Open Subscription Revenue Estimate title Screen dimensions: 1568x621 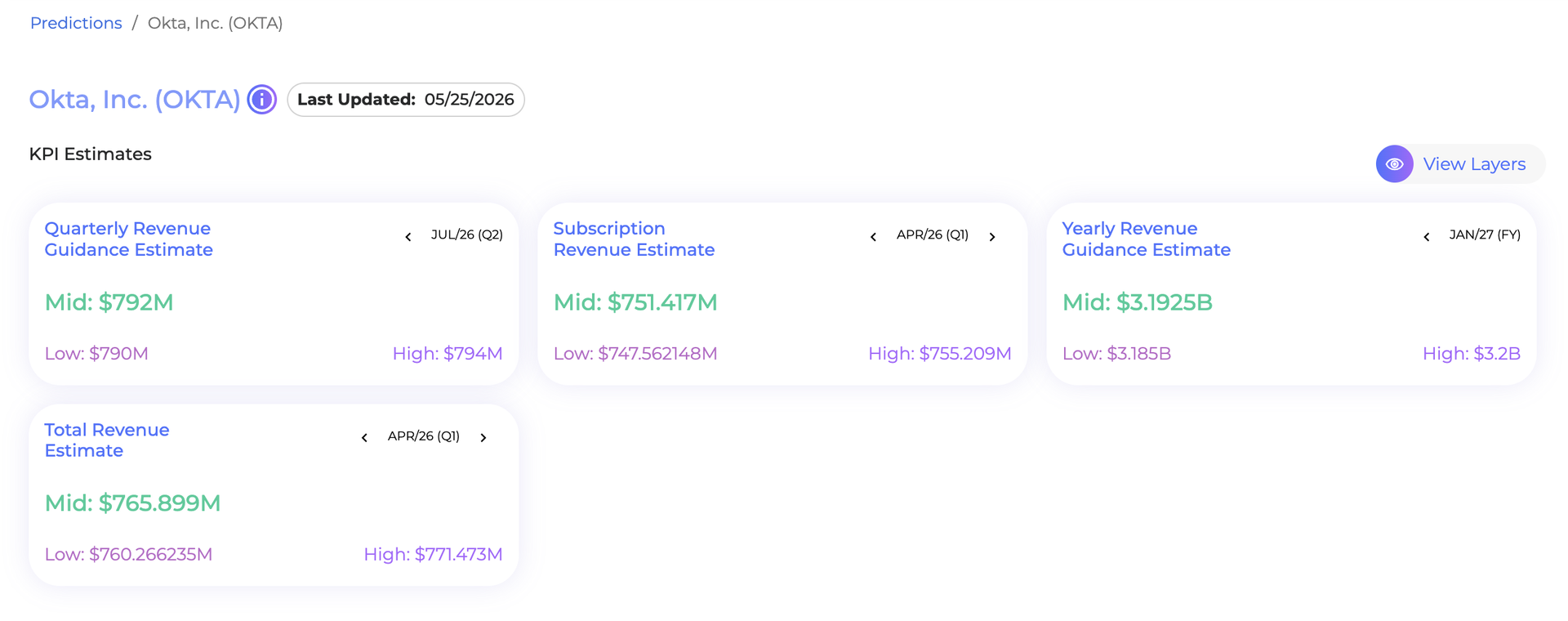[634, 239]
